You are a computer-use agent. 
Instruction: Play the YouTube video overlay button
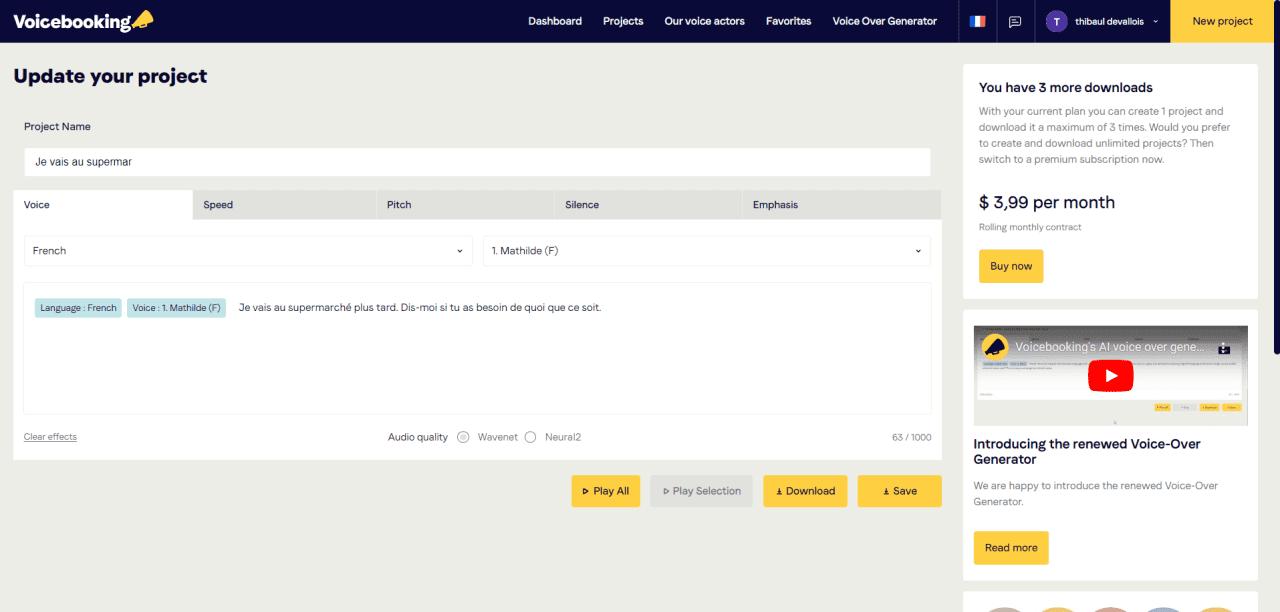(x=1110, y=376)
